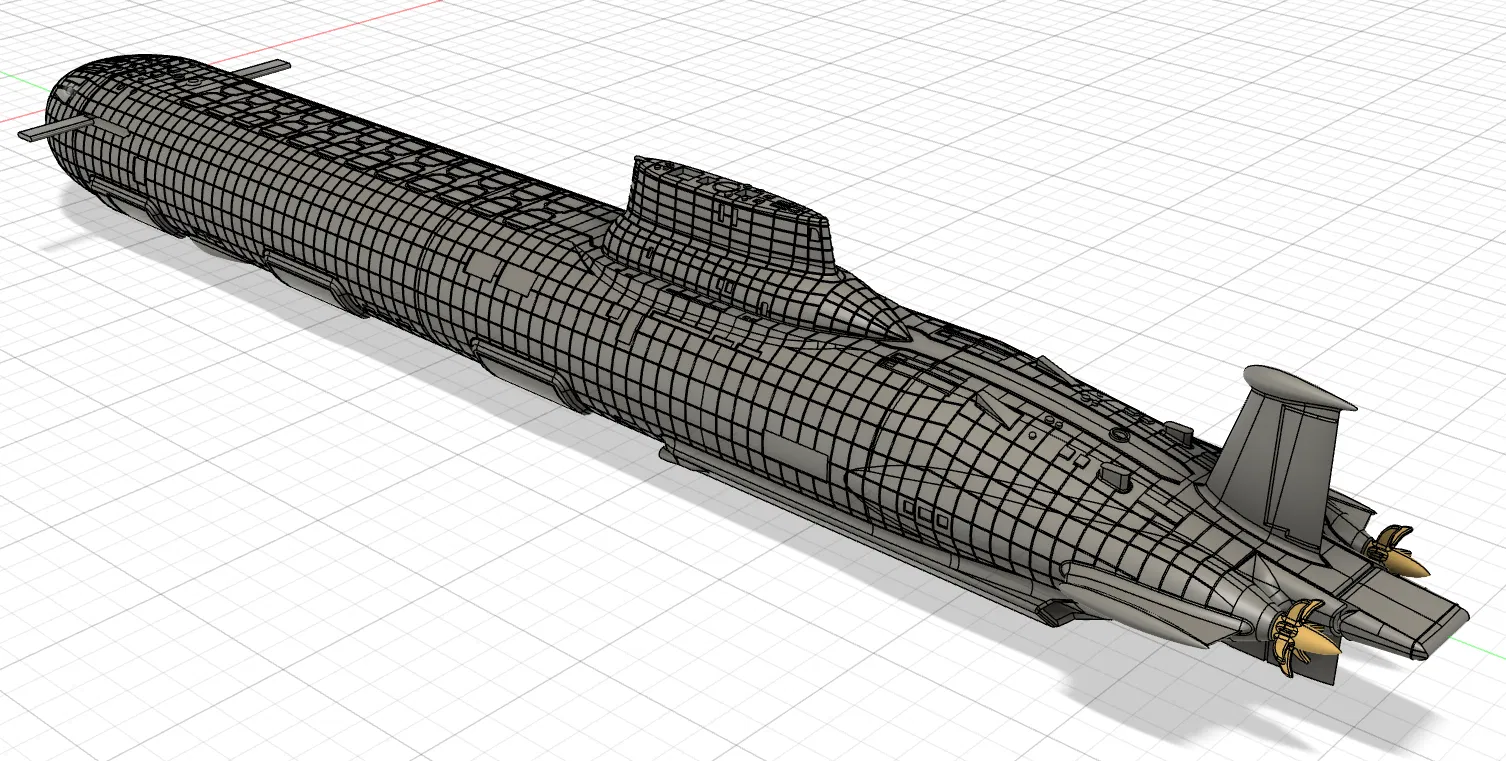Pick the farther golden propeller

1400,551
